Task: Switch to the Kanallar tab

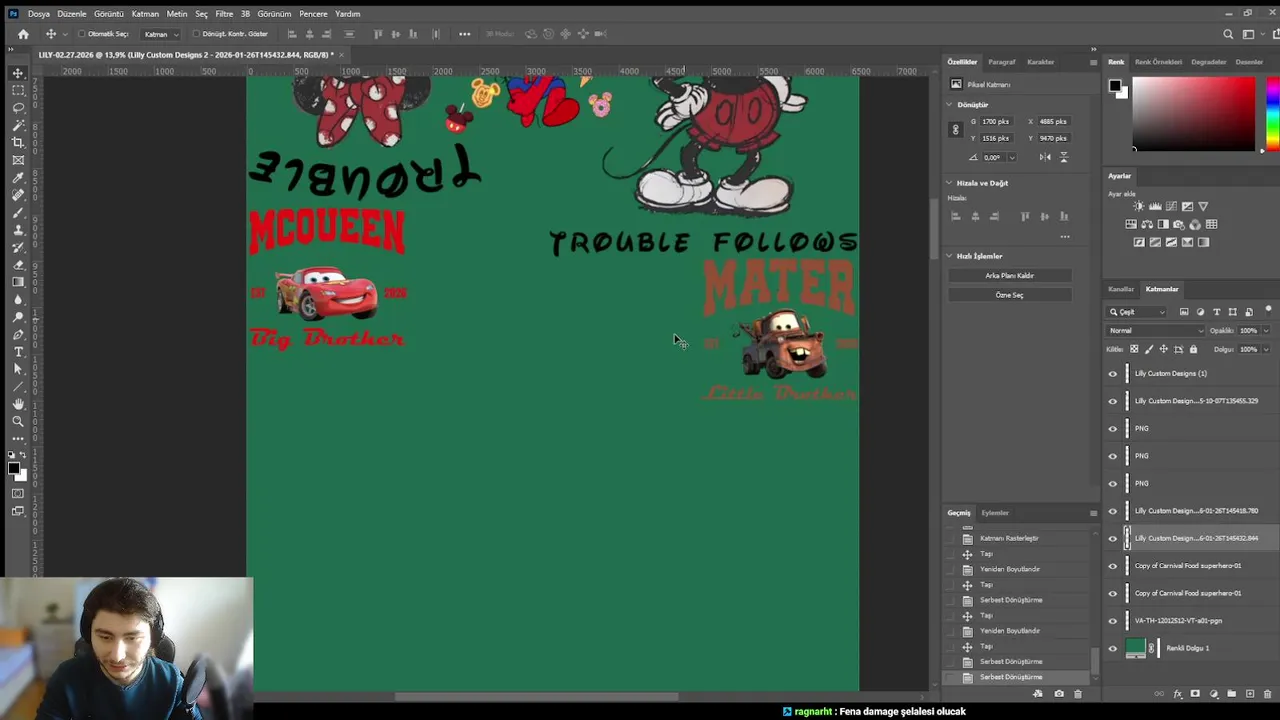Action: point(1121,289)
